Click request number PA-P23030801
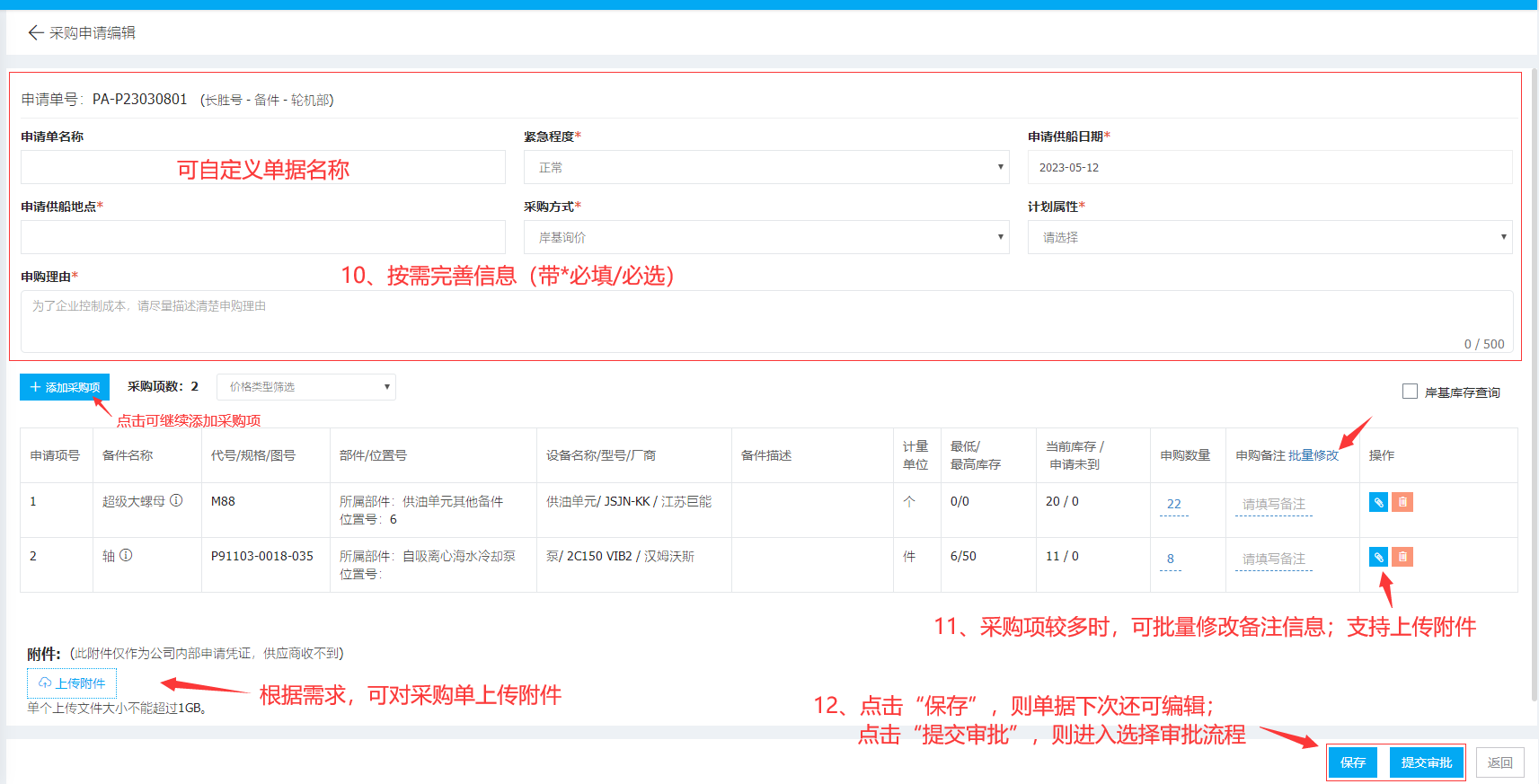1539x784 pixels. coord(140,99)
